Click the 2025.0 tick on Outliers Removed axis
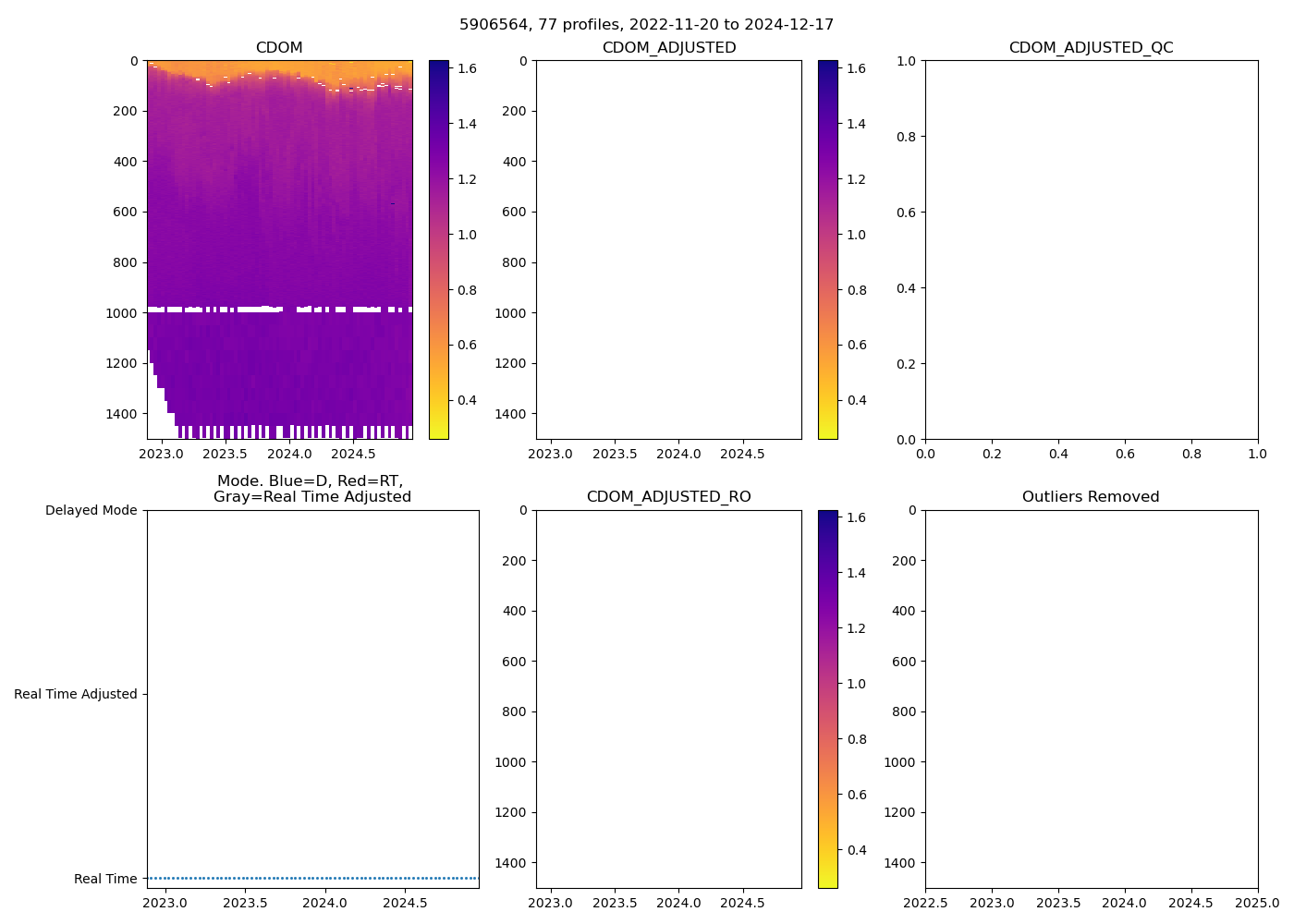 pos(1257,903)
